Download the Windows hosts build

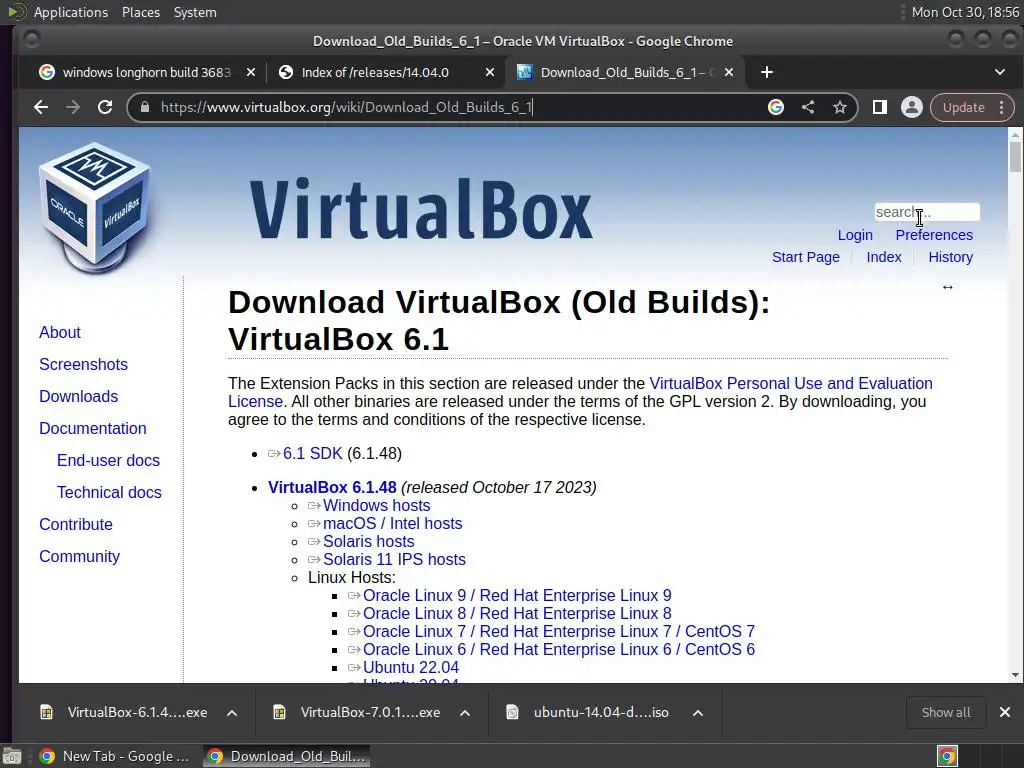(x=376, y=505)
